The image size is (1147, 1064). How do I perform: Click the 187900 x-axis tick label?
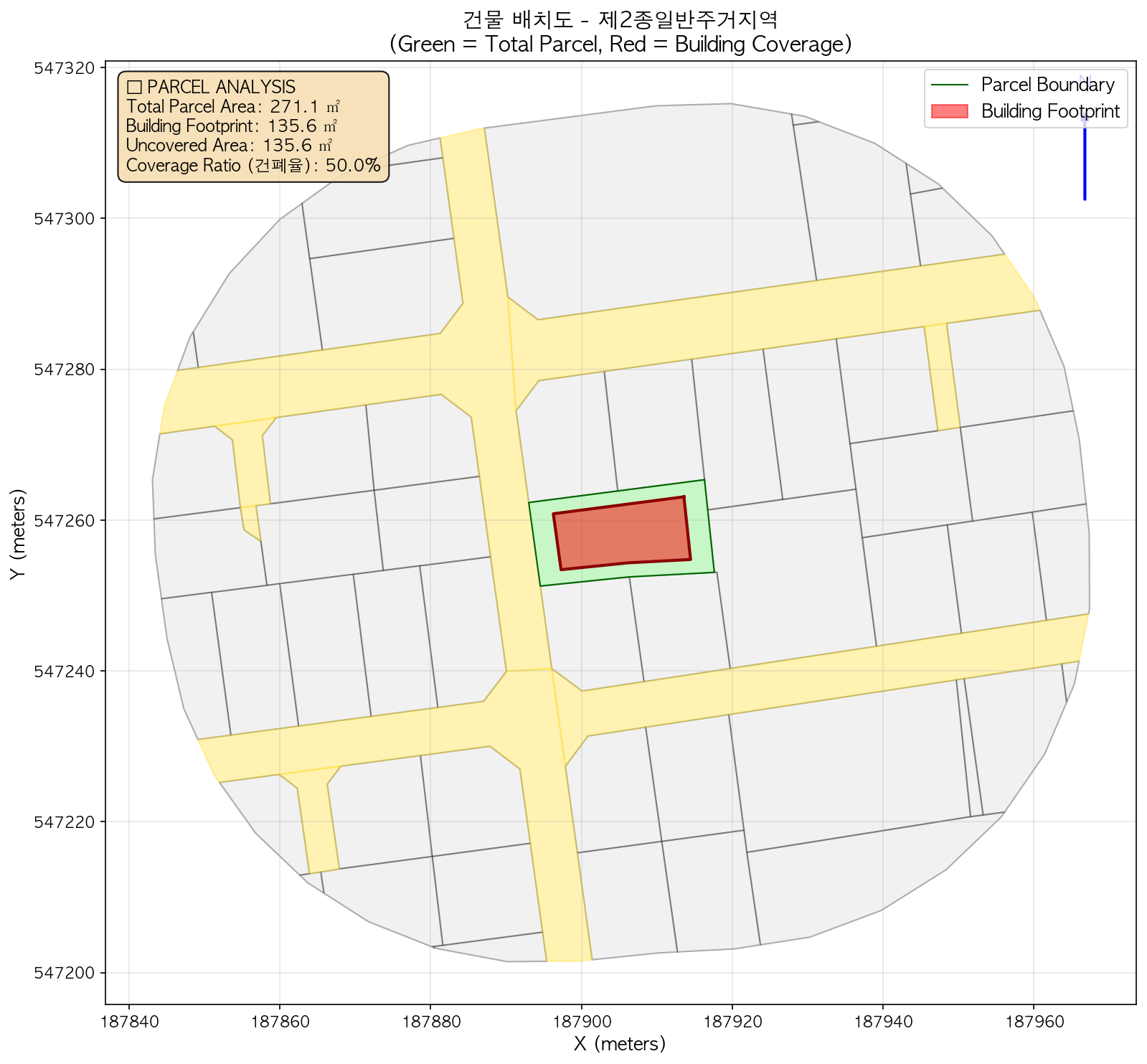coord(581,1020)
